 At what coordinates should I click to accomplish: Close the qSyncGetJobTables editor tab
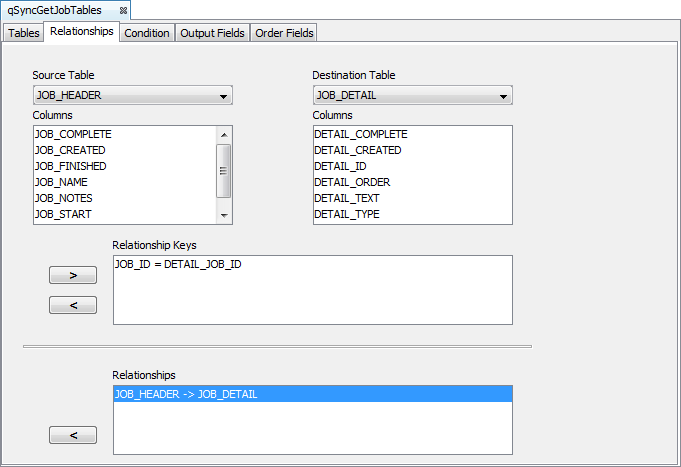click(x=123, y=10)
